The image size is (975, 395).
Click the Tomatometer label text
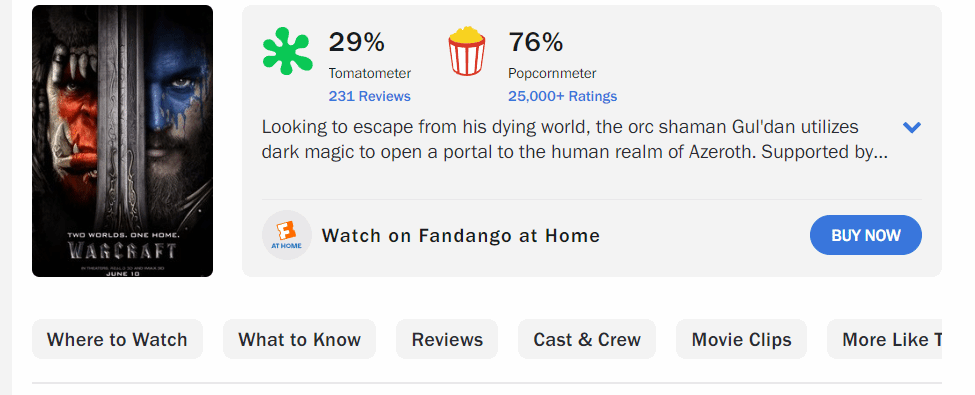point(370,73)
